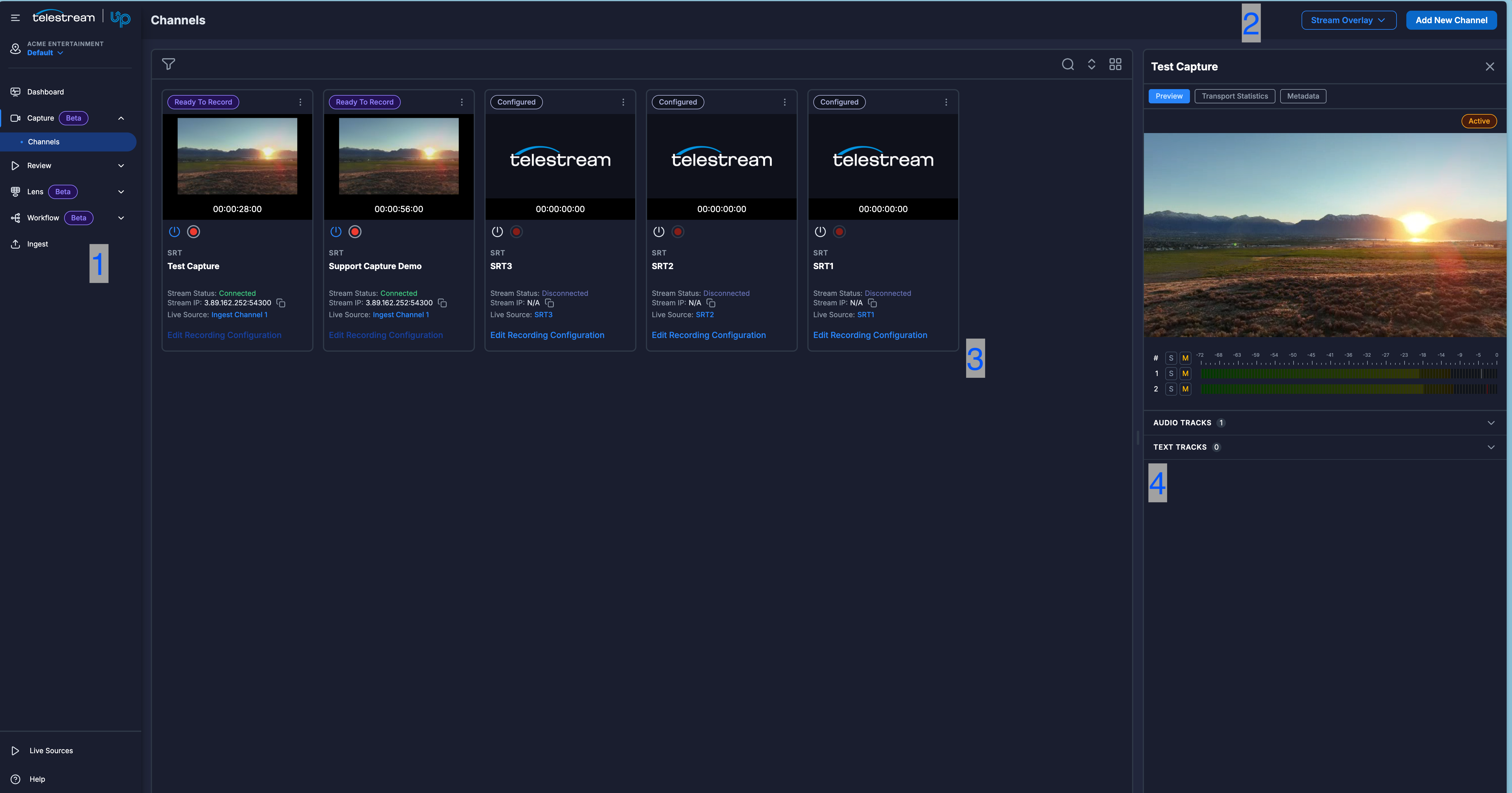Copy SRT3 stream IP
1512x793 pixels.
pos(549,303)
